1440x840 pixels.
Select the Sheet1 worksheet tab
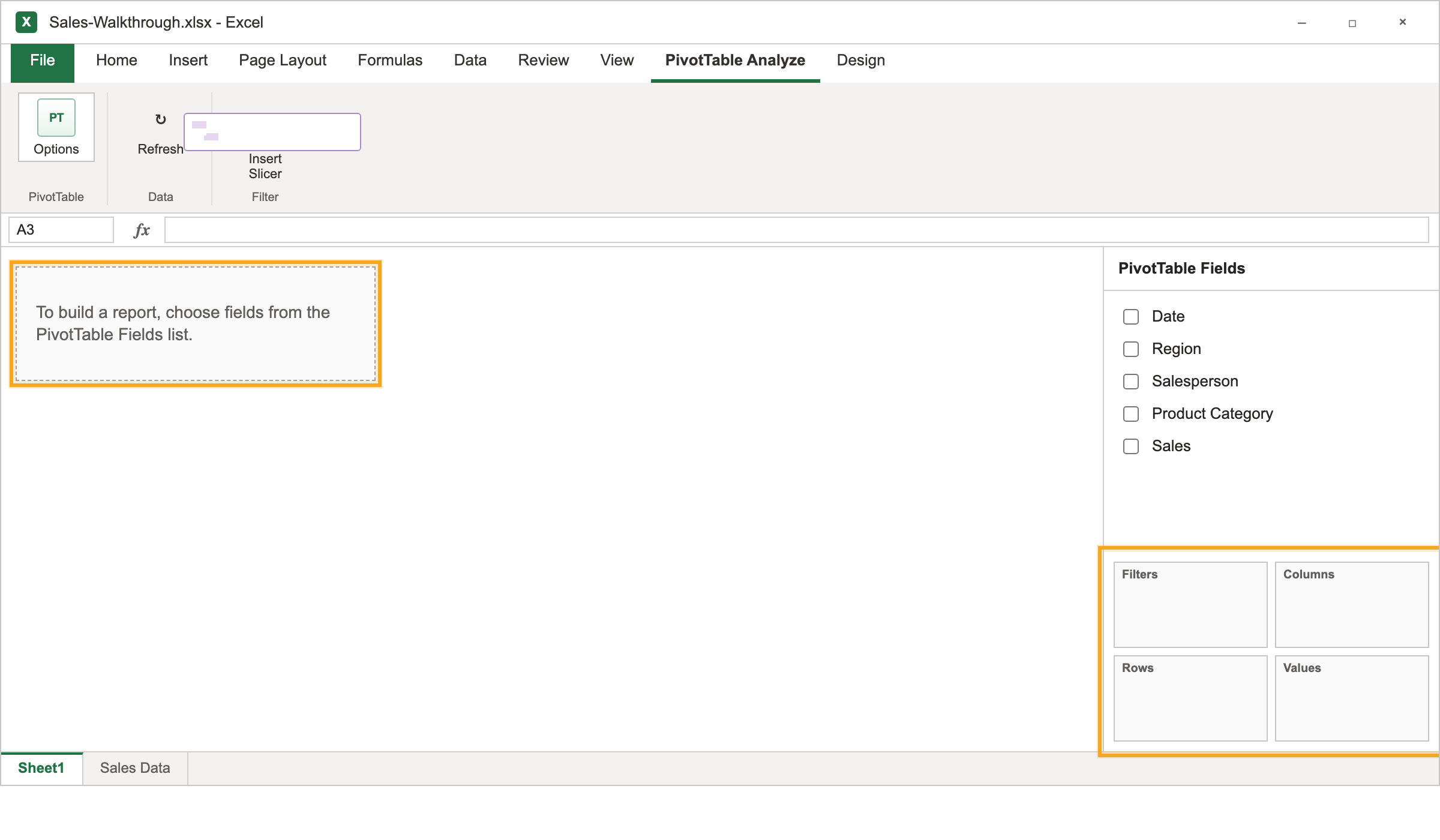41,769
